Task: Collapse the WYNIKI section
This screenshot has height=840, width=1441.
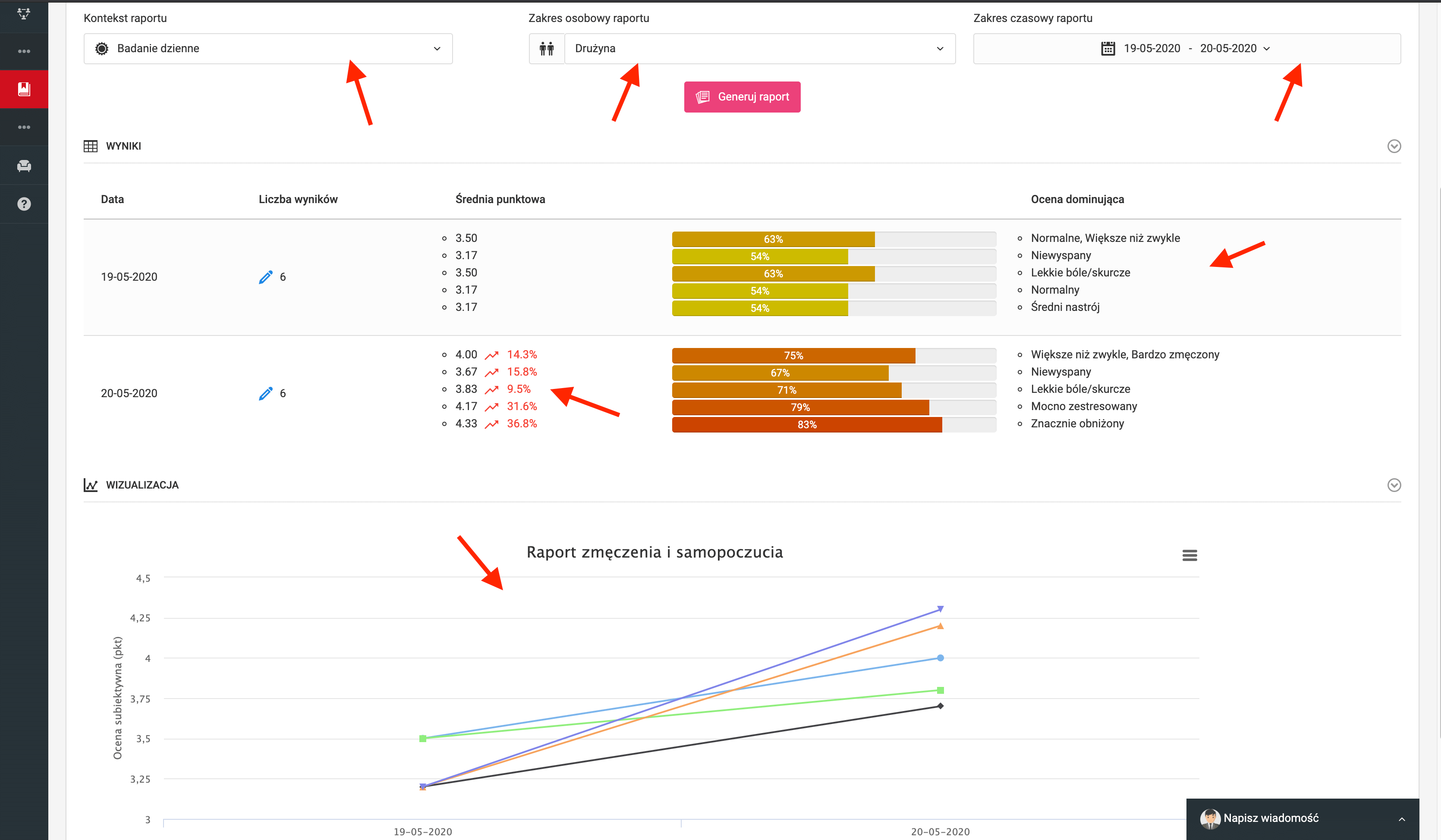Action: [x=1394, y=146]
